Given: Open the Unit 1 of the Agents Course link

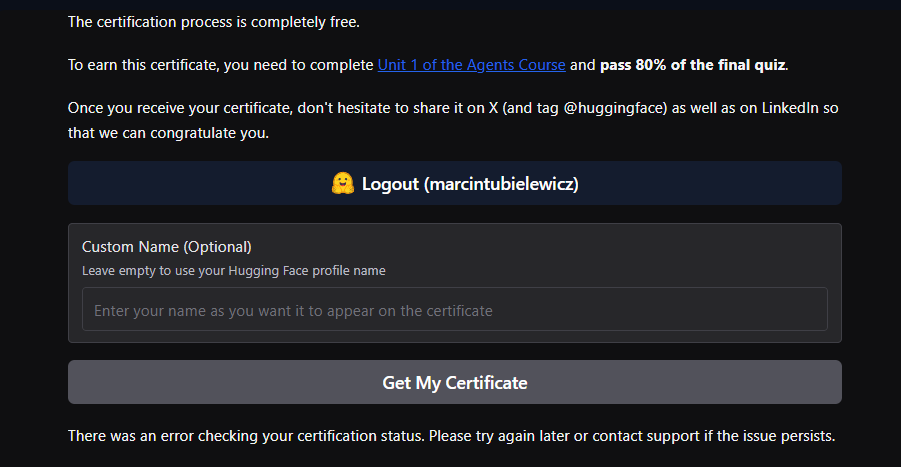Looking at the screenshot, I should point(471,65).
